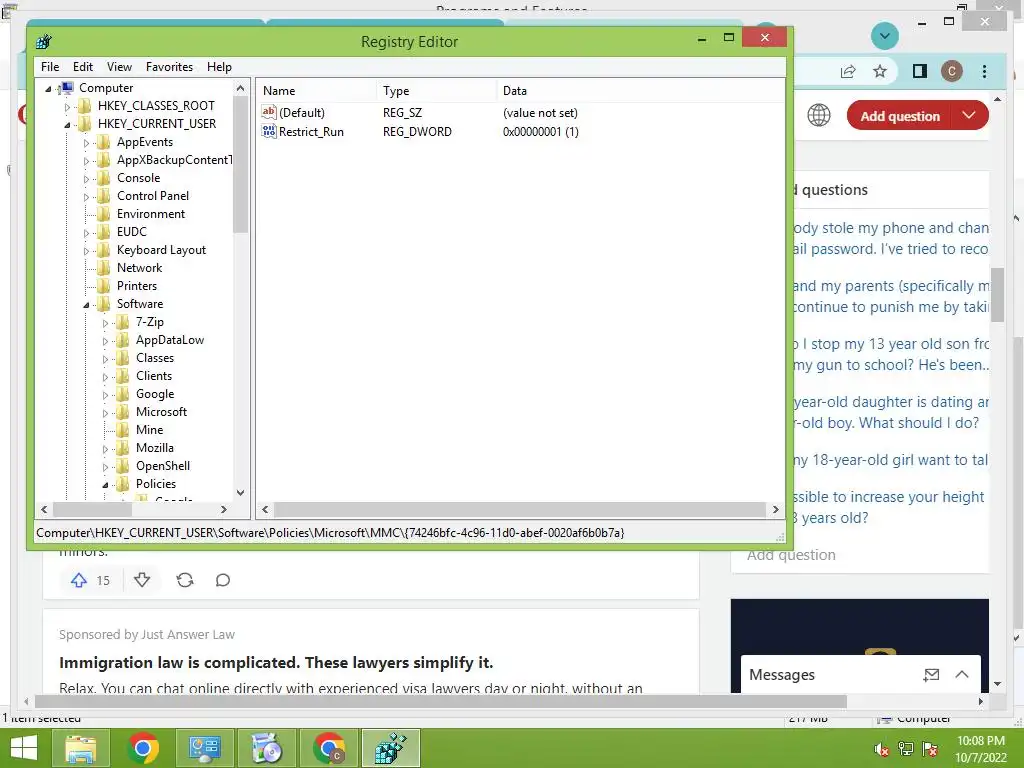Open the Favorites menu in Registry Editor
The image size is (1024, 768).
pos(169,67)
